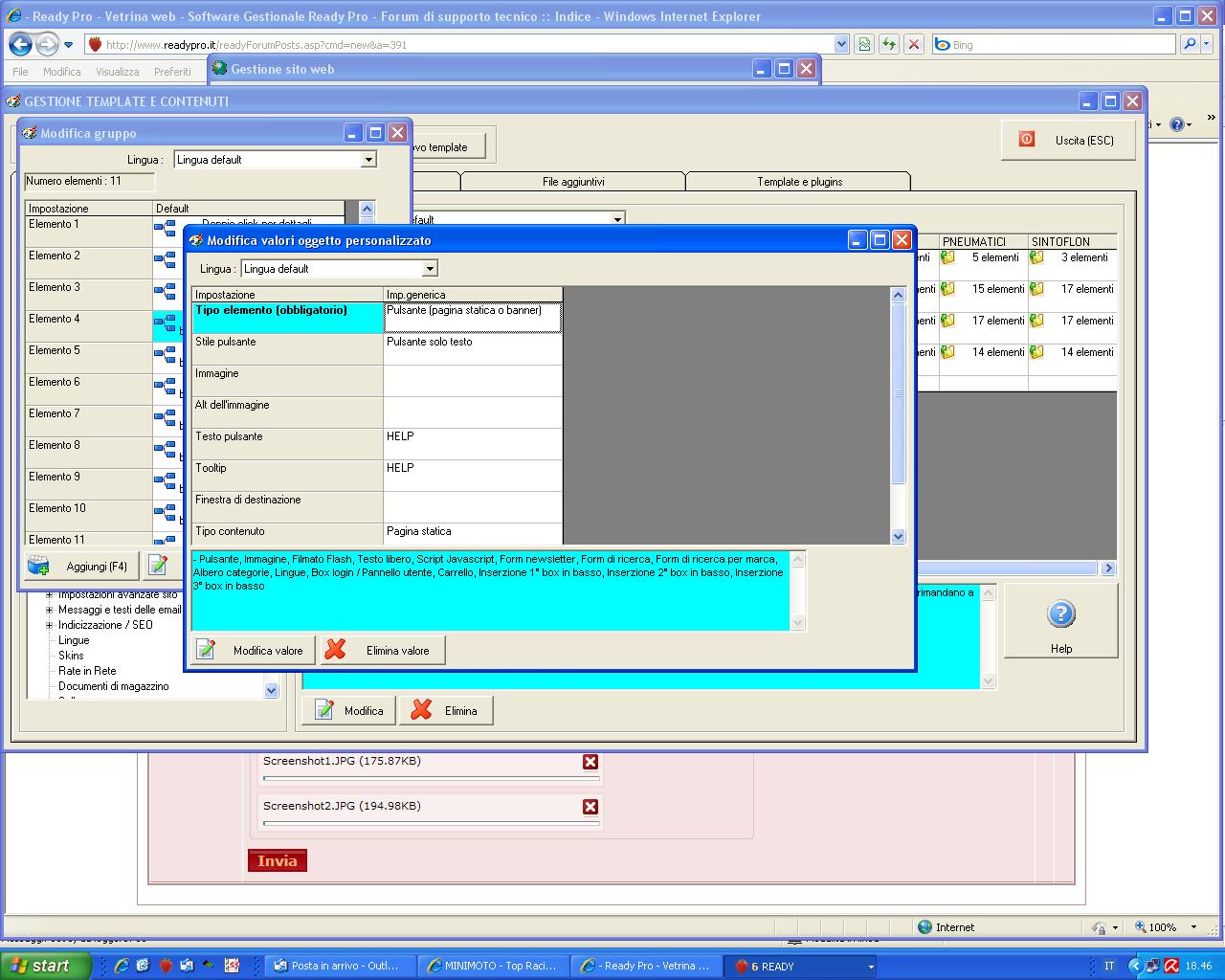Click the browser Stop icon
The width and height of the screenshot is (1225, 980).
(x=914, y=44)
